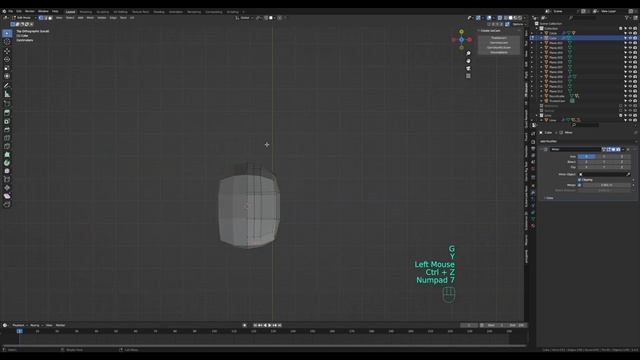
Task: Select the Annotate tool
Action: tap(7, 86)
